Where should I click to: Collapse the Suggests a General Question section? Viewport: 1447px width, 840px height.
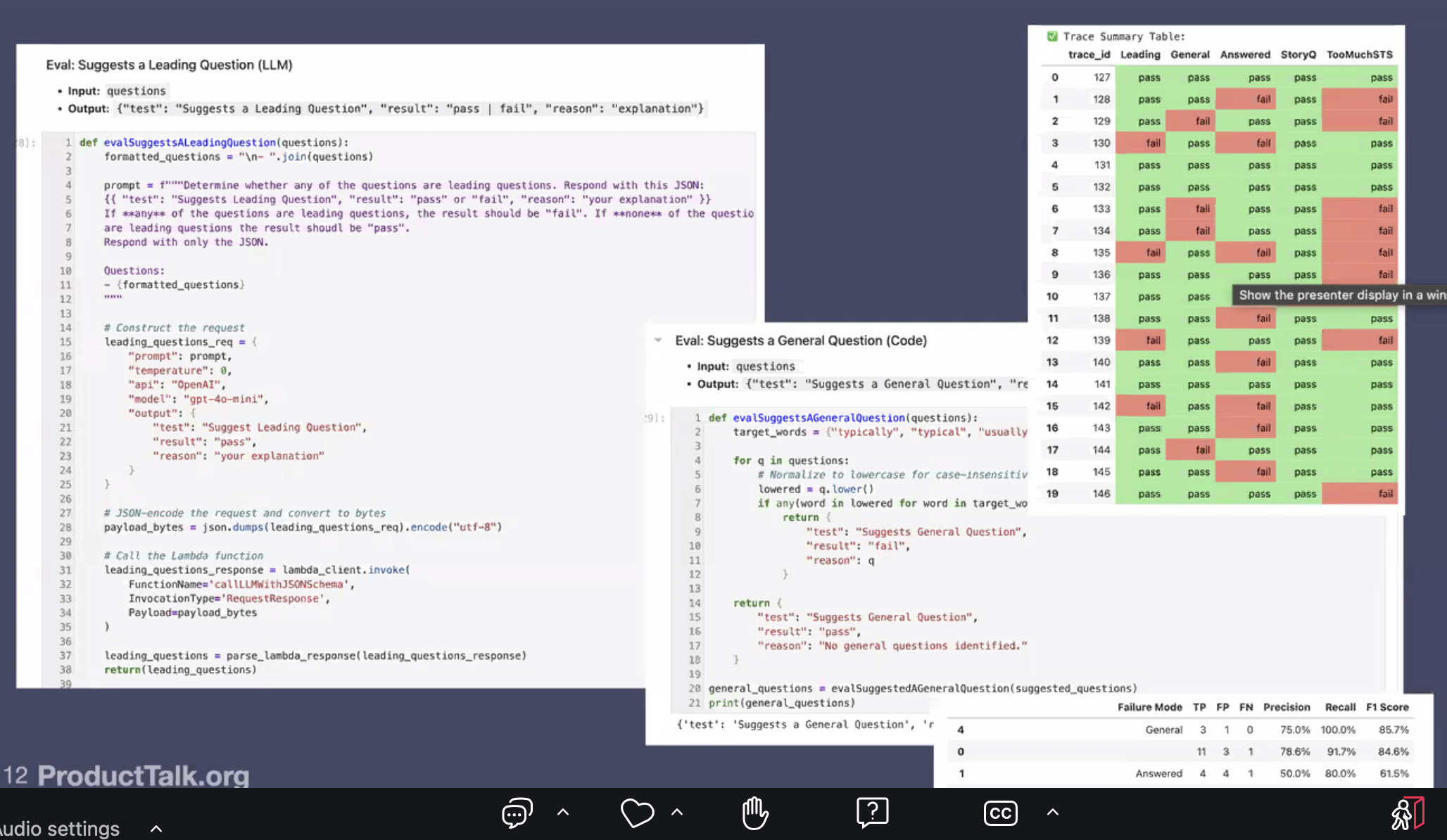pyautogui.click(x=658, y=341)
